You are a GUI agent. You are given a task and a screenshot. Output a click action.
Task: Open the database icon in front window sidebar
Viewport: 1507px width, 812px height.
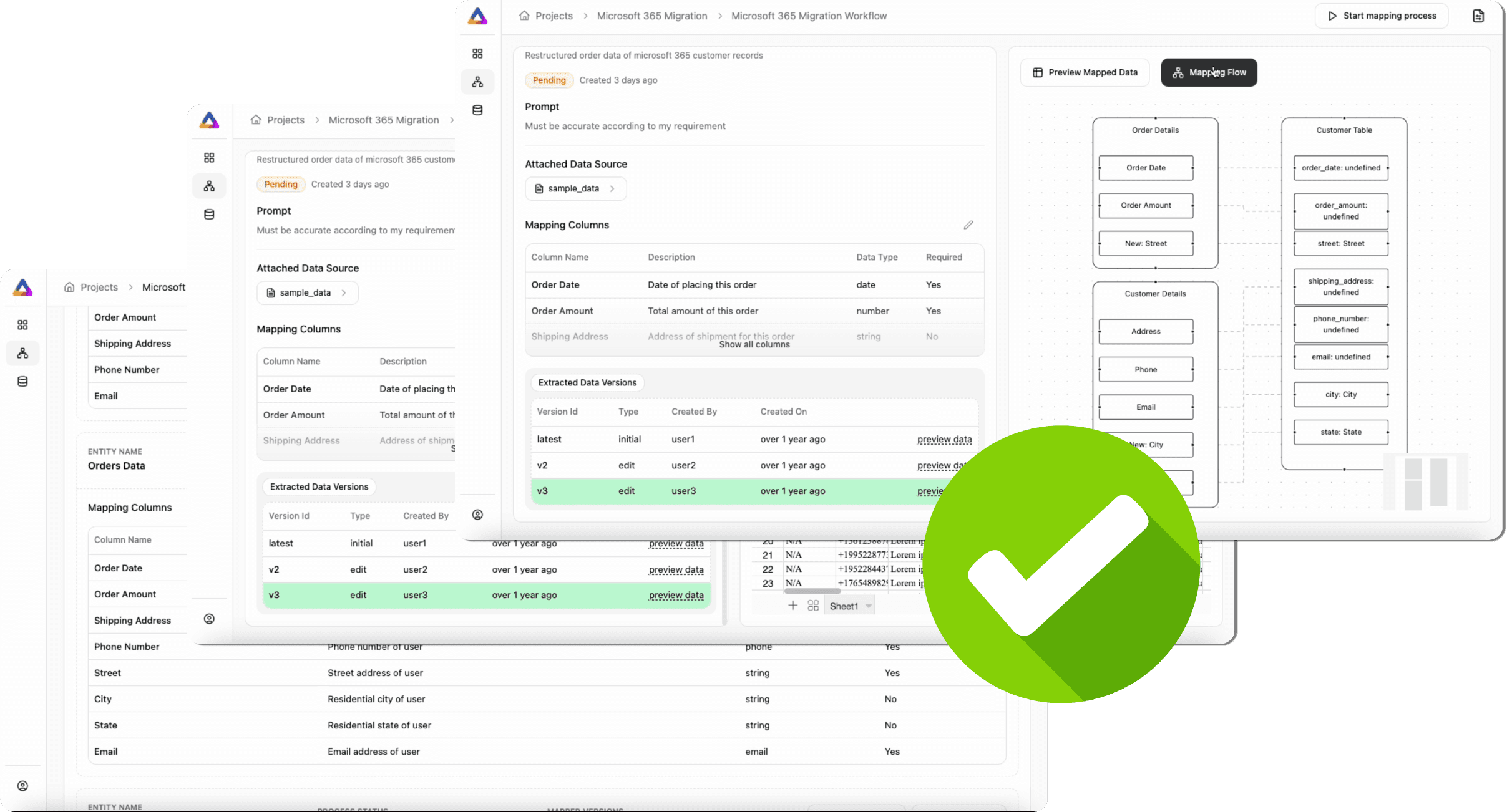(477, 110)
